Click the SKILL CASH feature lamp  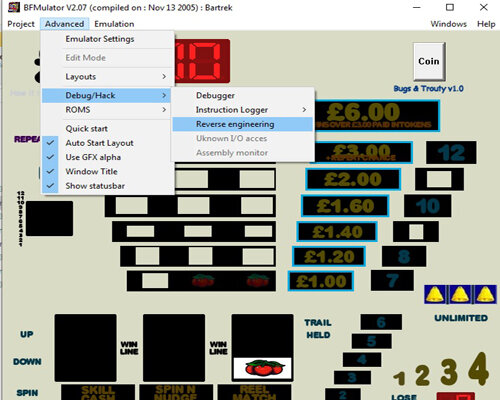click(98, 392)
